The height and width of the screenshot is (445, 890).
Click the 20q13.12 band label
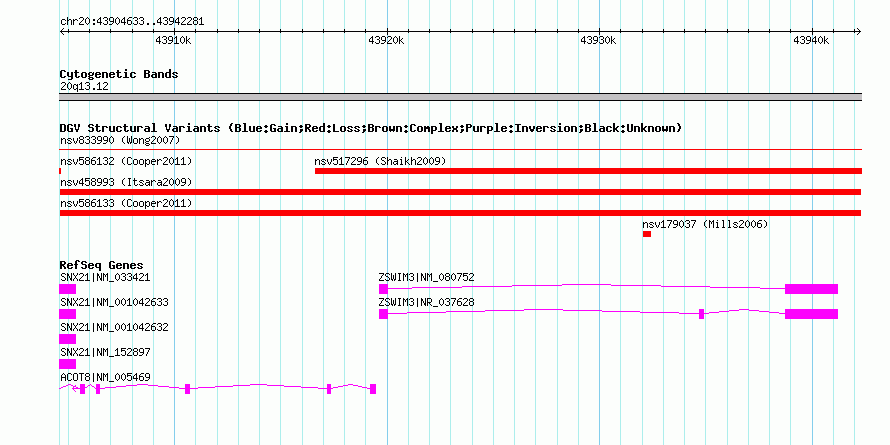[85, 87]
